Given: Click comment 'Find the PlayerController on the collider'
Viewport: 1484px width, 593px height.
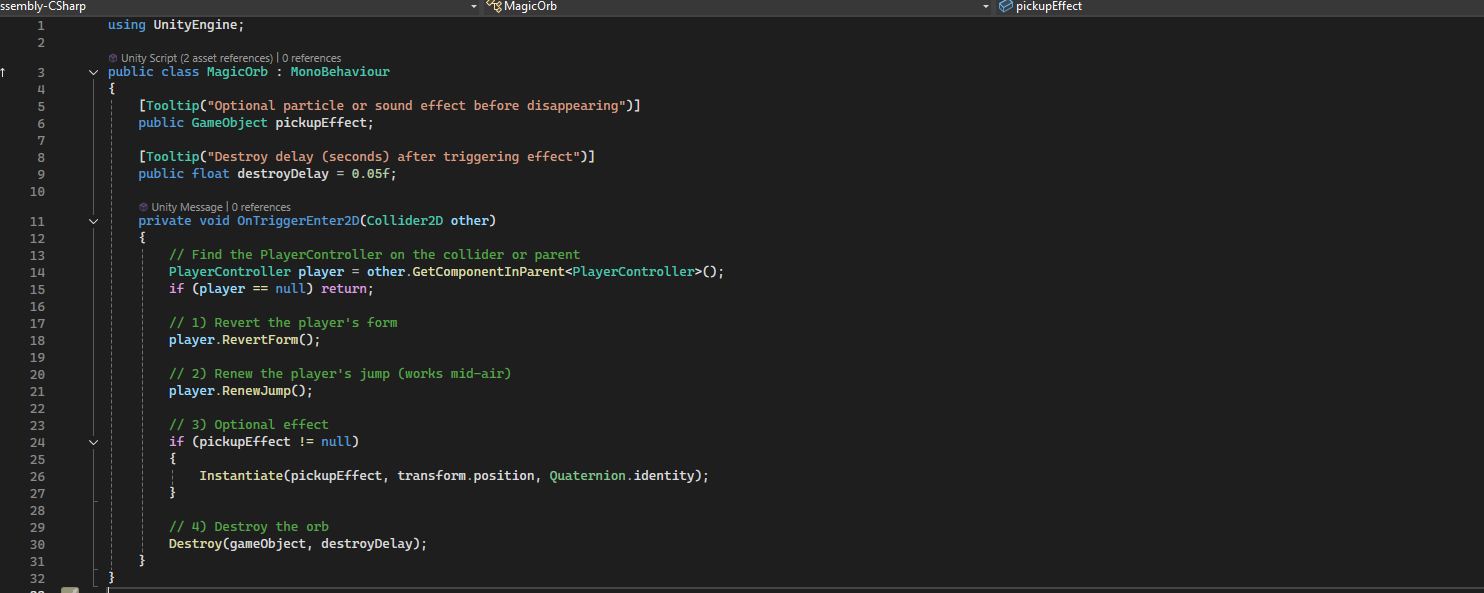Looking at the screenshot, I should (374, 255).
